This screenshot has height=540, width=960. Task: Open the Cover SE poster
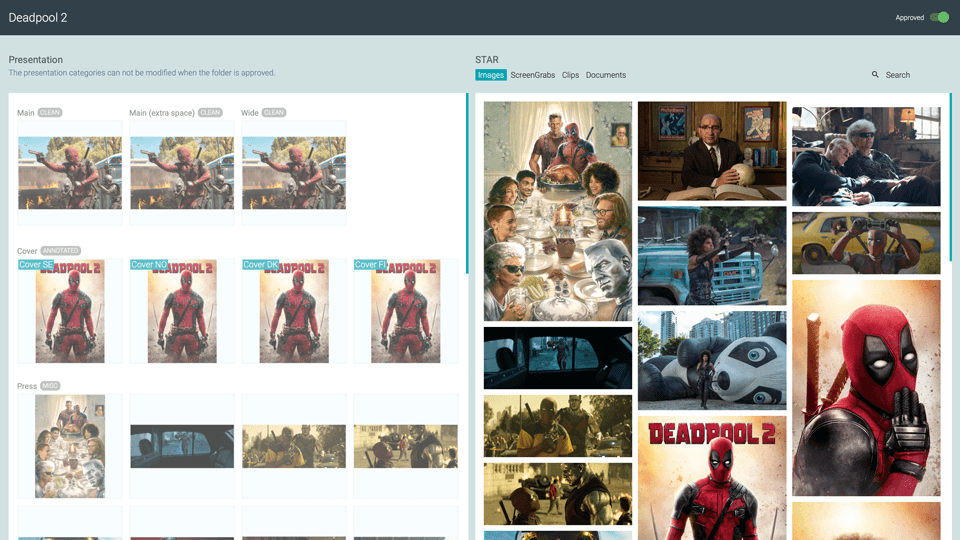[70, 311]
